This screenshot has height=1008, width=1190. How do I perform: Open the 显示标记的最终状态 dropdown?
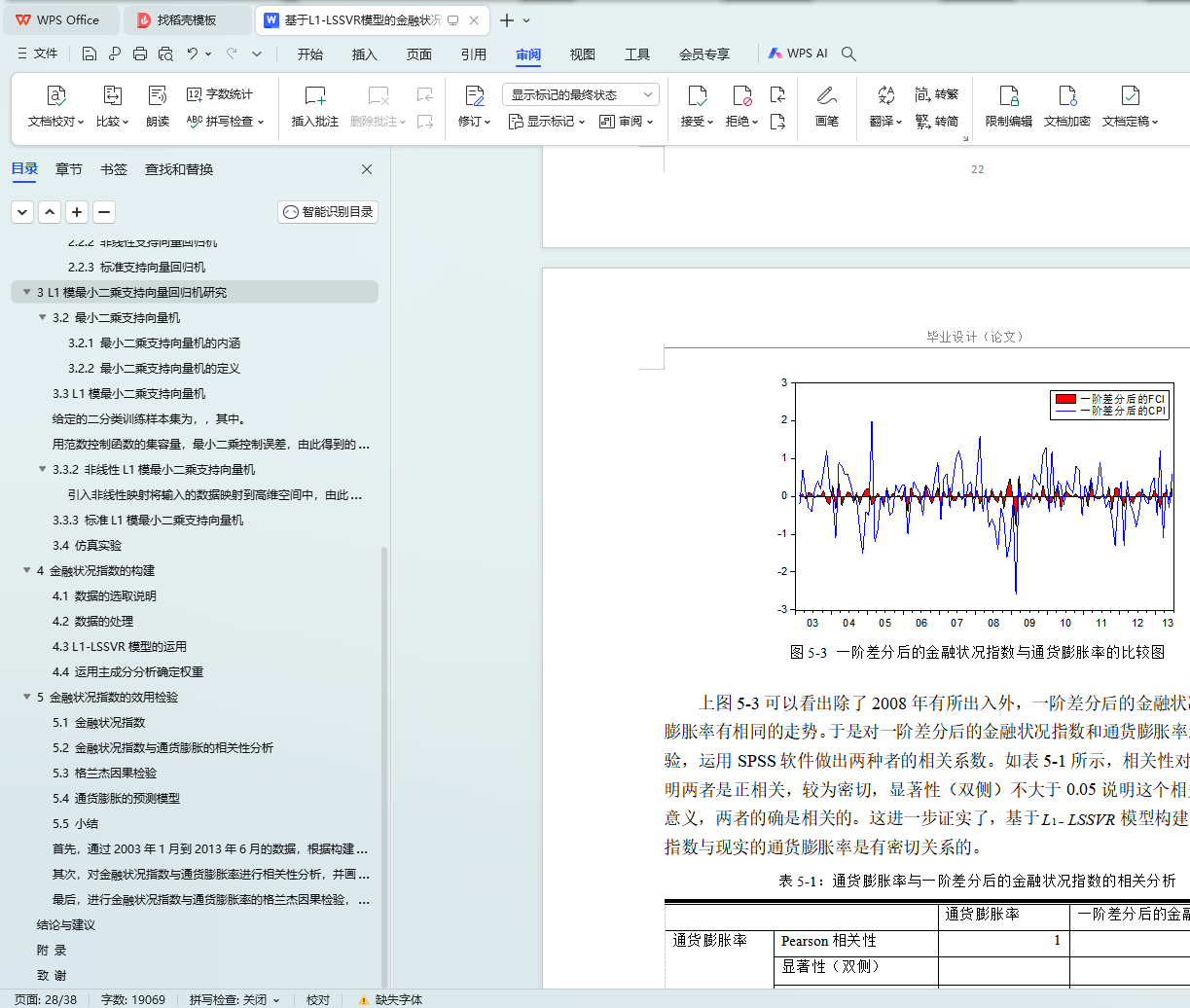(581, 94)
